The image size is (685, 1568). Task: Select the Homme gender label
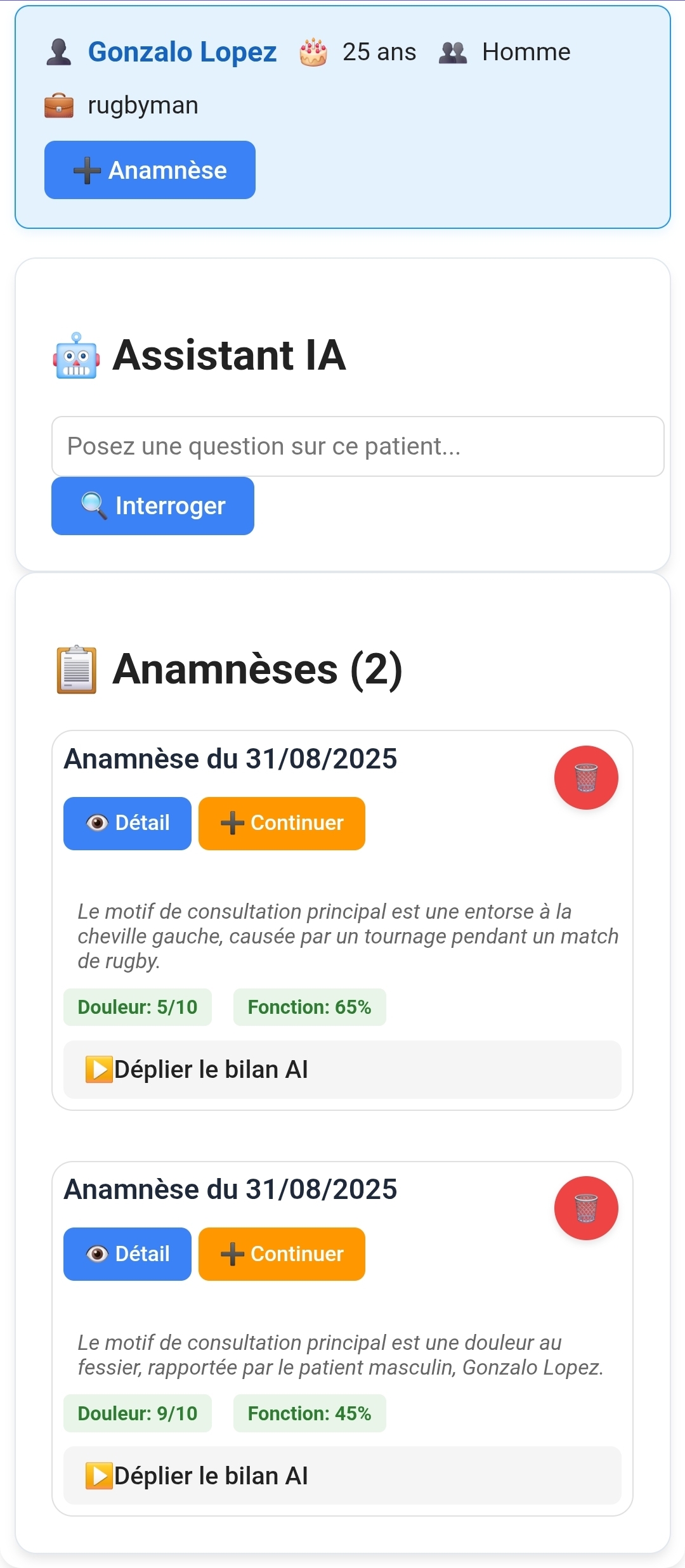525,52
